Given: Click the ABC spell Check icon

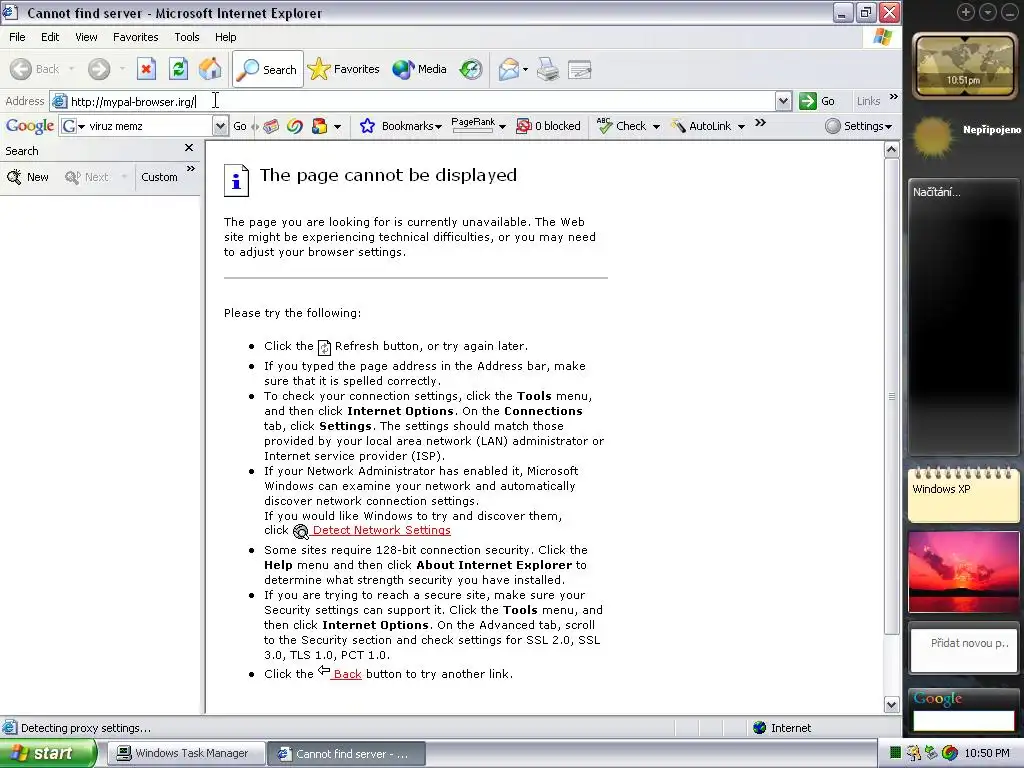Looking at the screenshot, I should pos(604,125).
